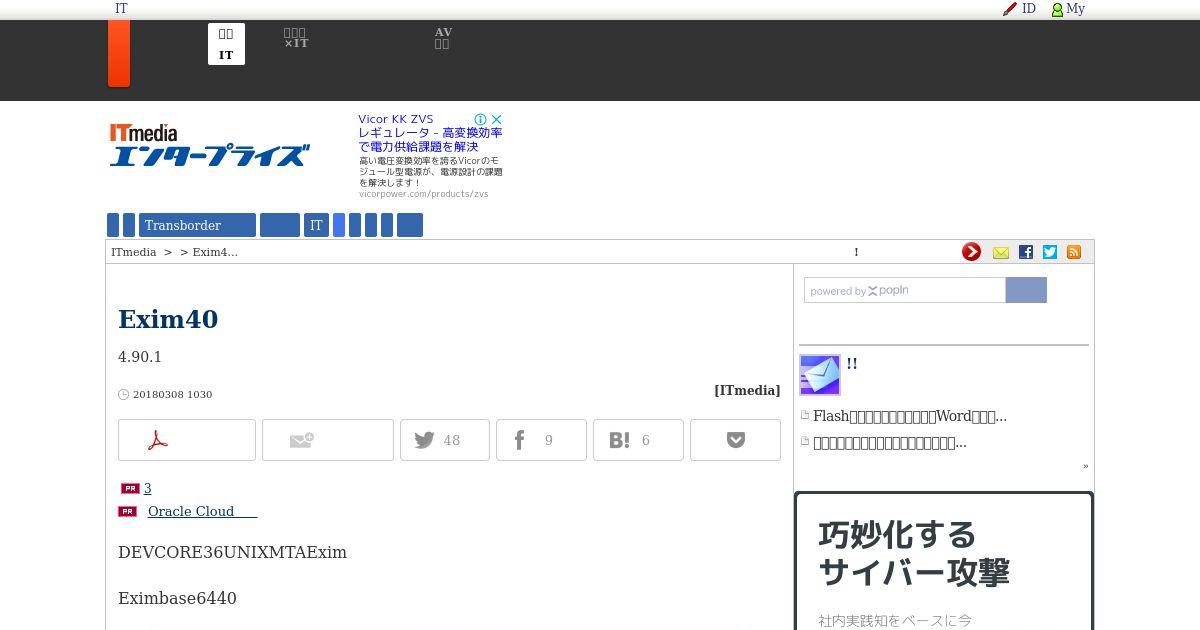1200x630 pixels.
Task: Click the ITmedia breadcrumb link
Action: click(134, 252)
